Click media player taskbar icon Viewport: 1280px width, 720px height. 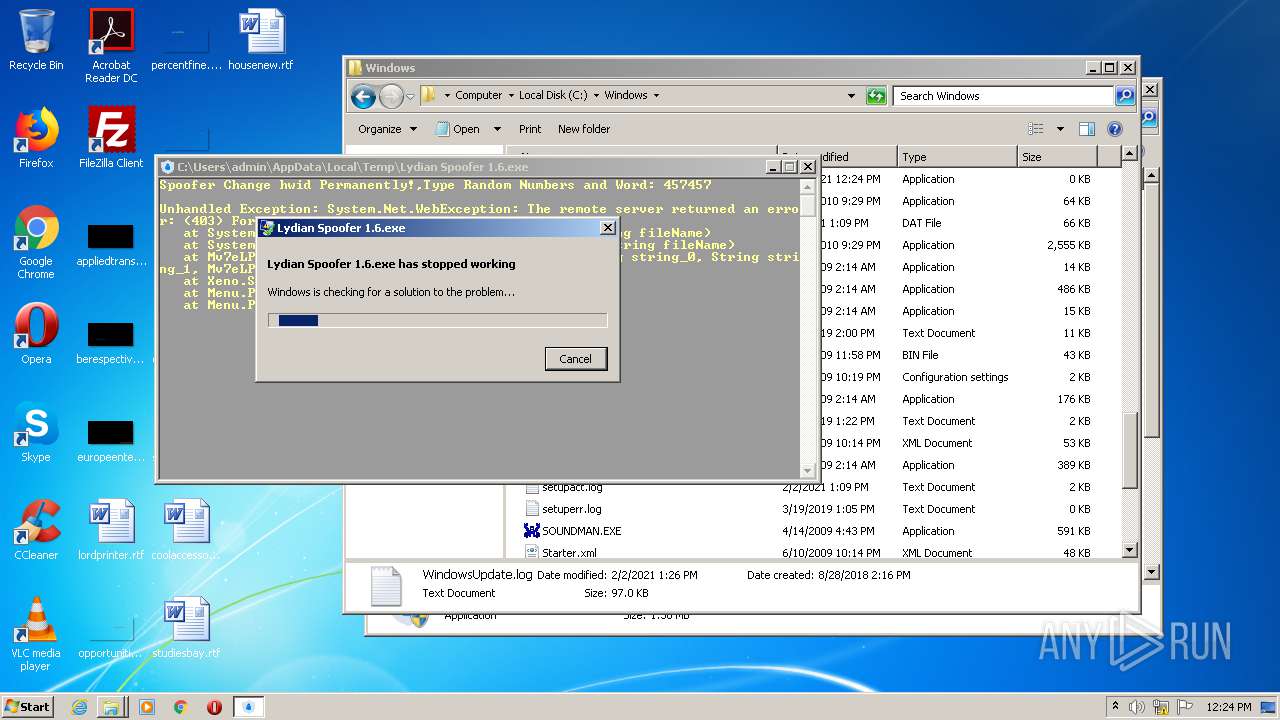(147, 707)
